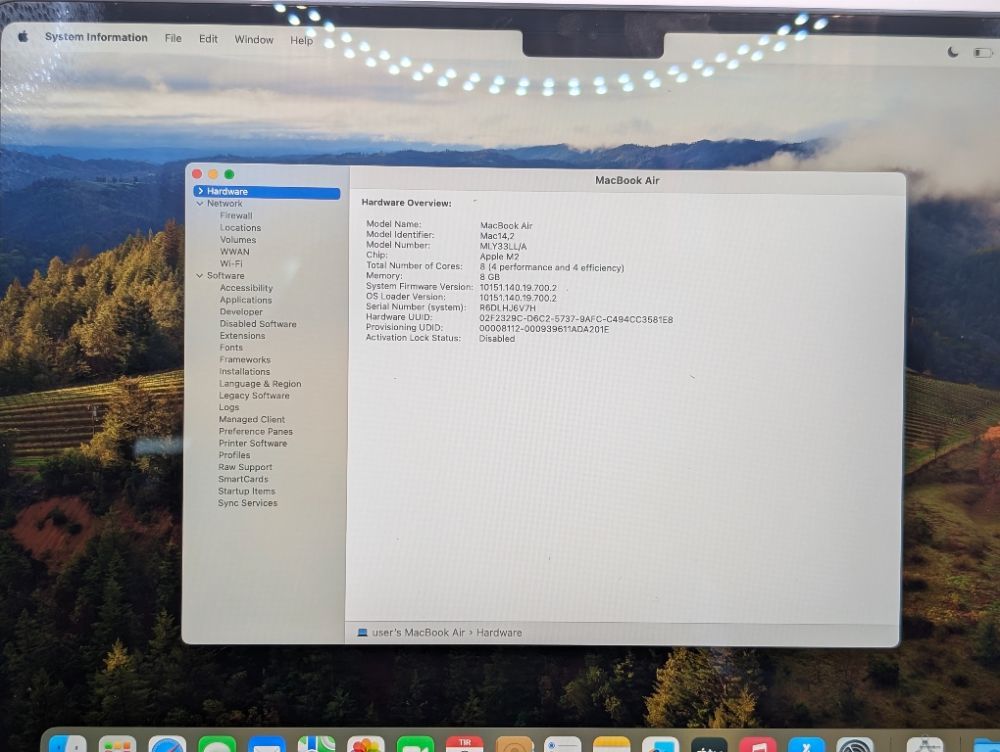Open Messages from the Dock
Viewport: 1000px width, 752px height.
coord(217,744)
